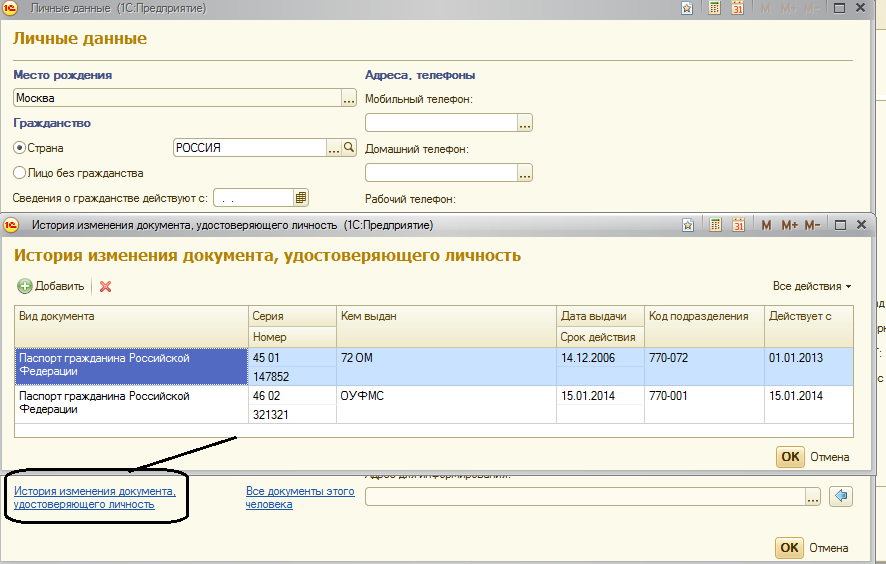Open История изменения документа link
This screenshot has width=886, height=564.
tap(95, 497)
